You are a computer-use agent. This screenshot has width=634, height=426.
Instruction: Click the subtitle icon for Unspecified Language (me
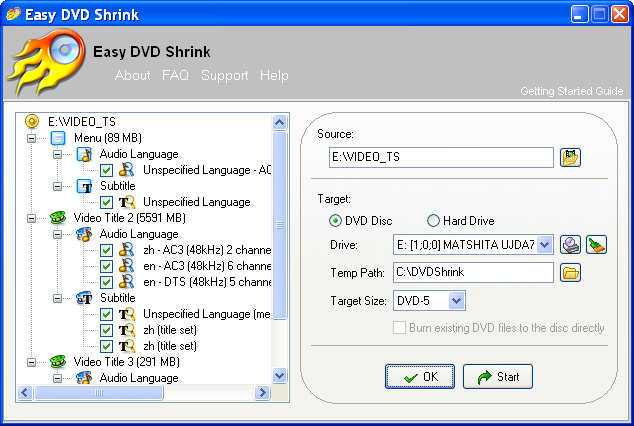tap(127, 314)
